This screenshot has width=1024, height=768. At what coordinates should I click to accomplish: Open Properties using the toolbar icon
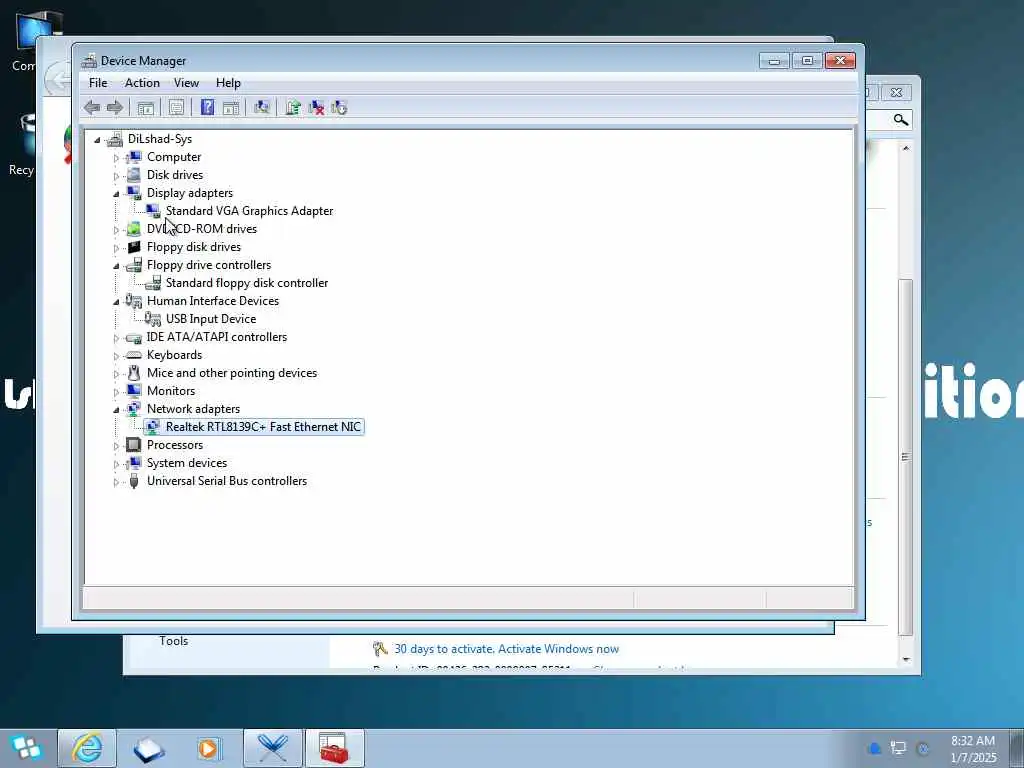pyautogui.click(x=176, y=108)
